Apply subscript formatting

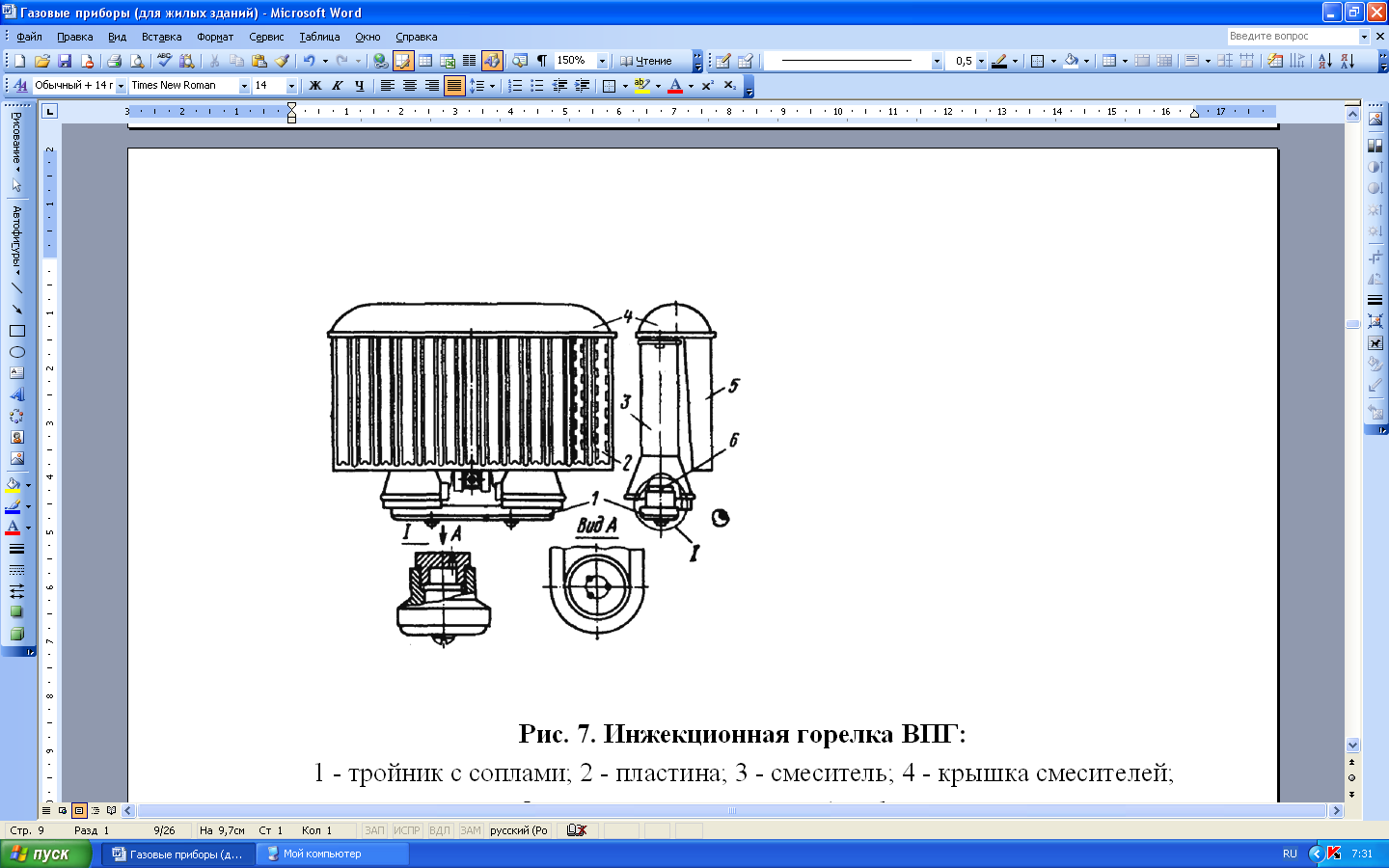[x=729, y=86]
